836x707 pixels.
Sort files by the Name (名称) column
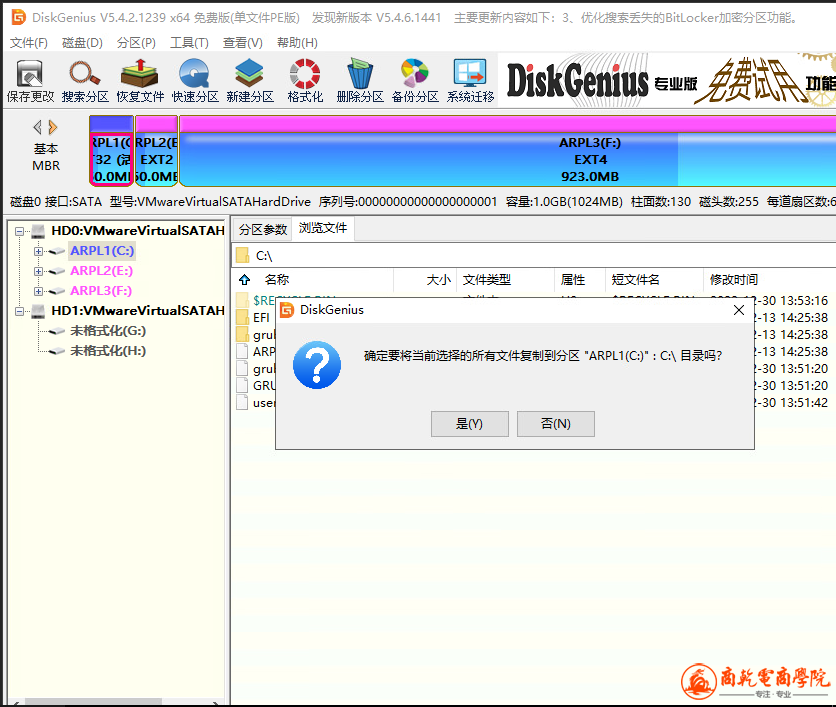click(322, 279)
